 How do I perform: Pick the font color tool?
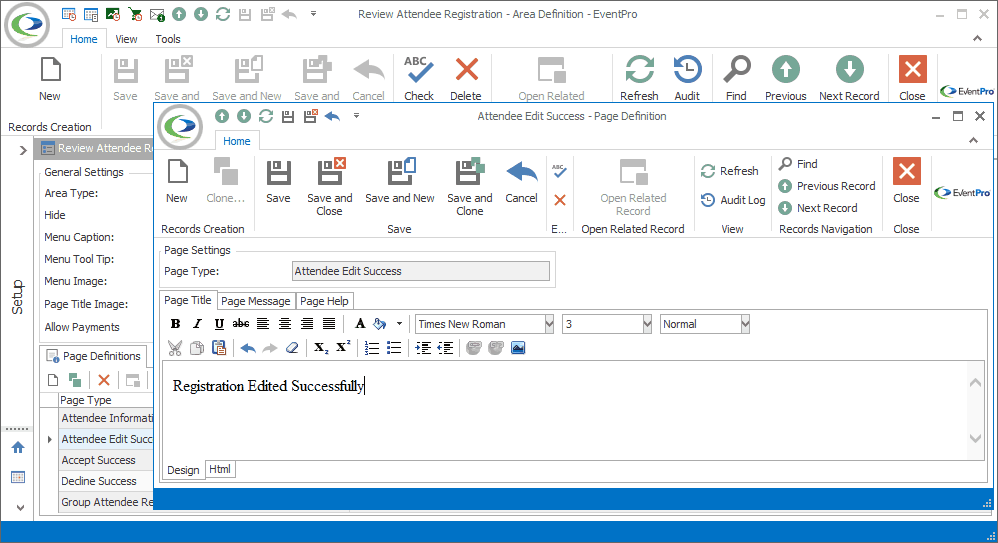(x=360, y=324)
